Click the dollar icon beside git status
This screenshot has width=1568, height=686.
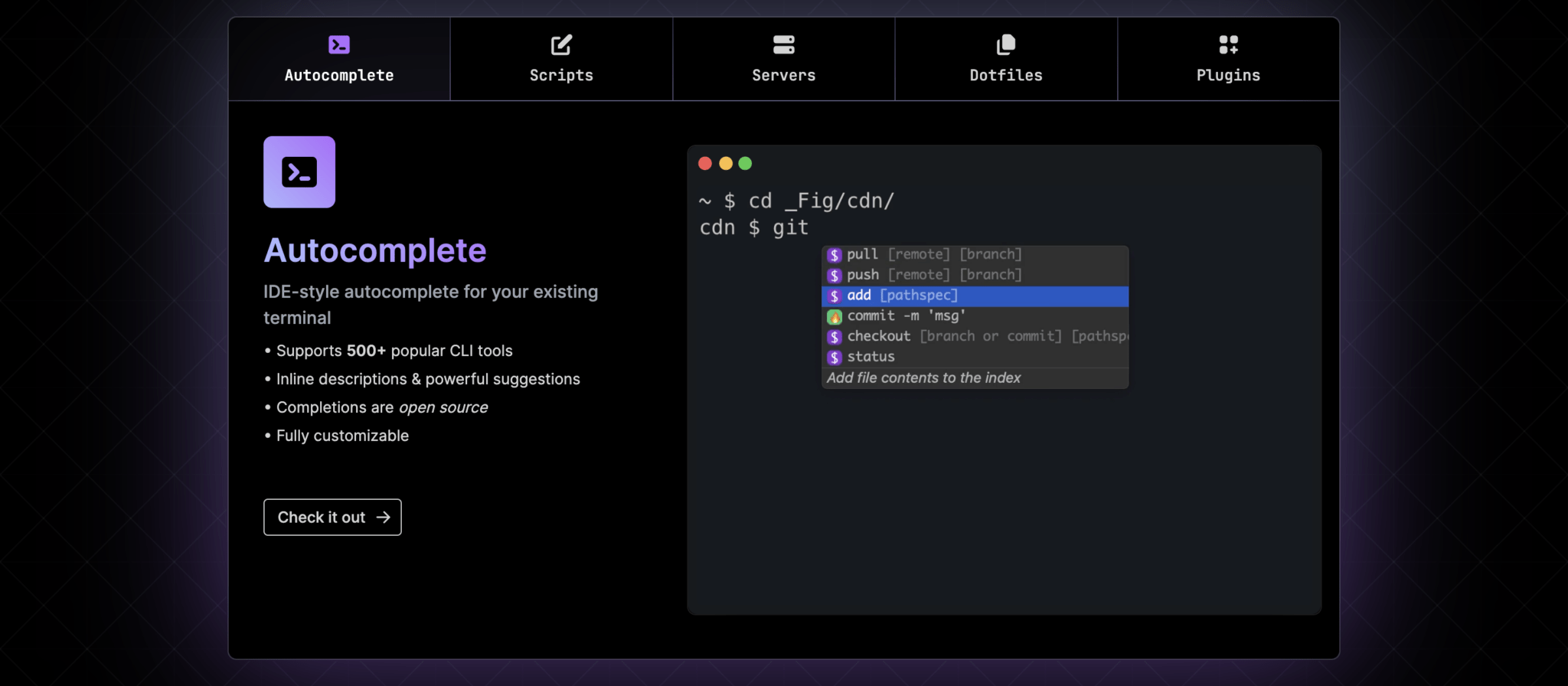pos(835,358)
